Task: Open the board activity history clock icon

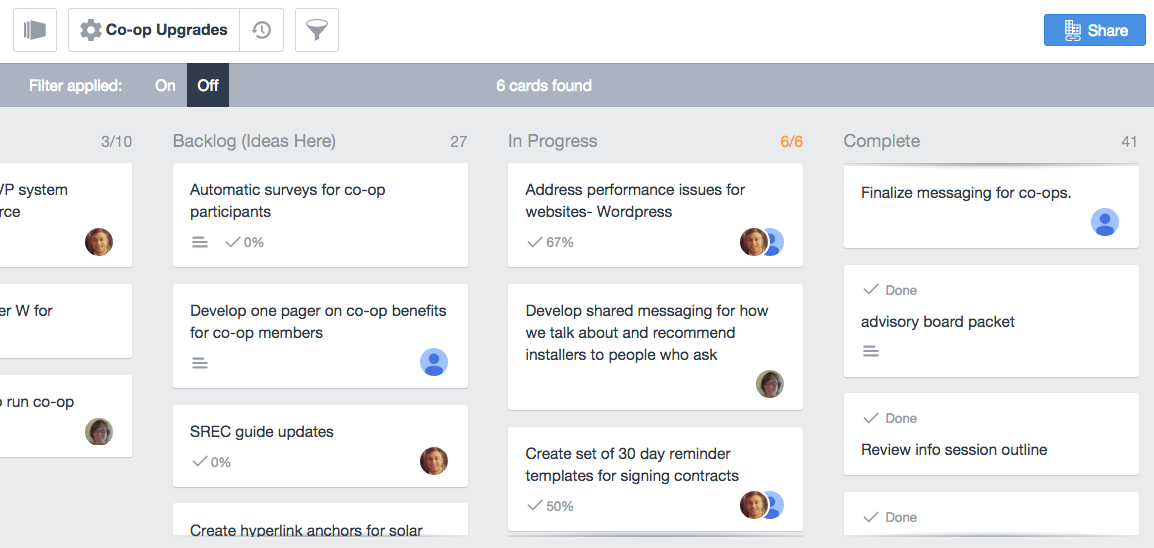Action: (261, 30)
